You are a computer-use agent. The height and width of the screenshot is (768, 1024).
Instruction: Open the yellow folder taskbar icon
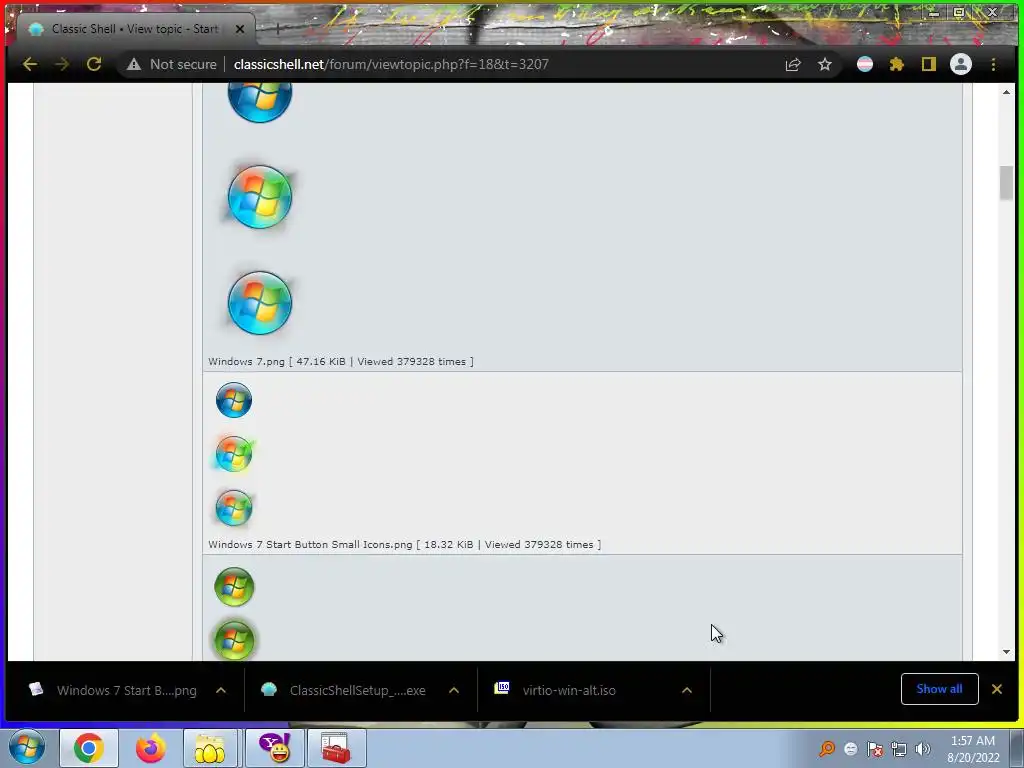click(209, 748)
